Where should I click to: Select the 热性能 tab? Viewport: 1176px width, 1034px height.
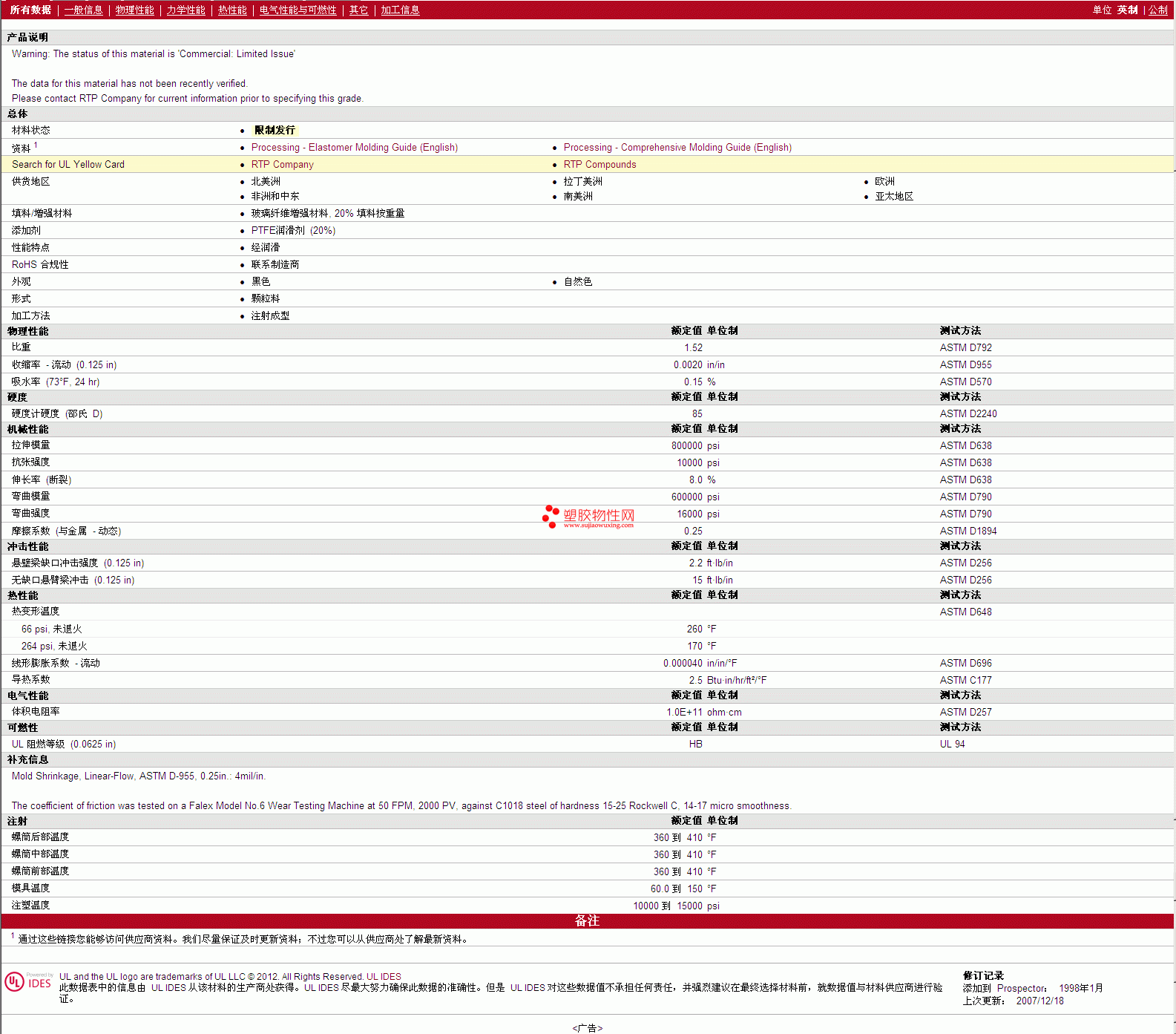(x=232, y=10)
